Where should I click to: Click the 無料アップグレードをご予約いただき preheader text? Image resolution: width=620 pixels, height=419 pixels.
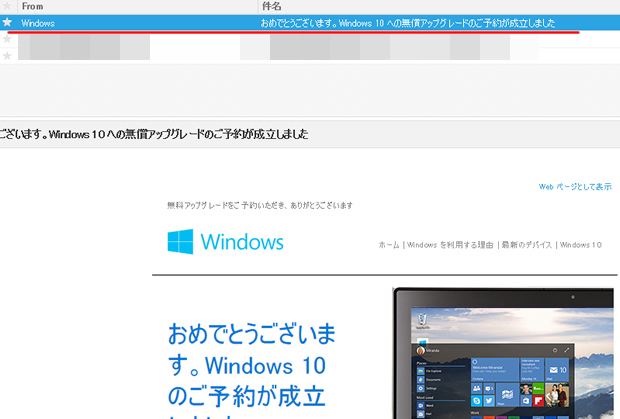pos(260,205)
